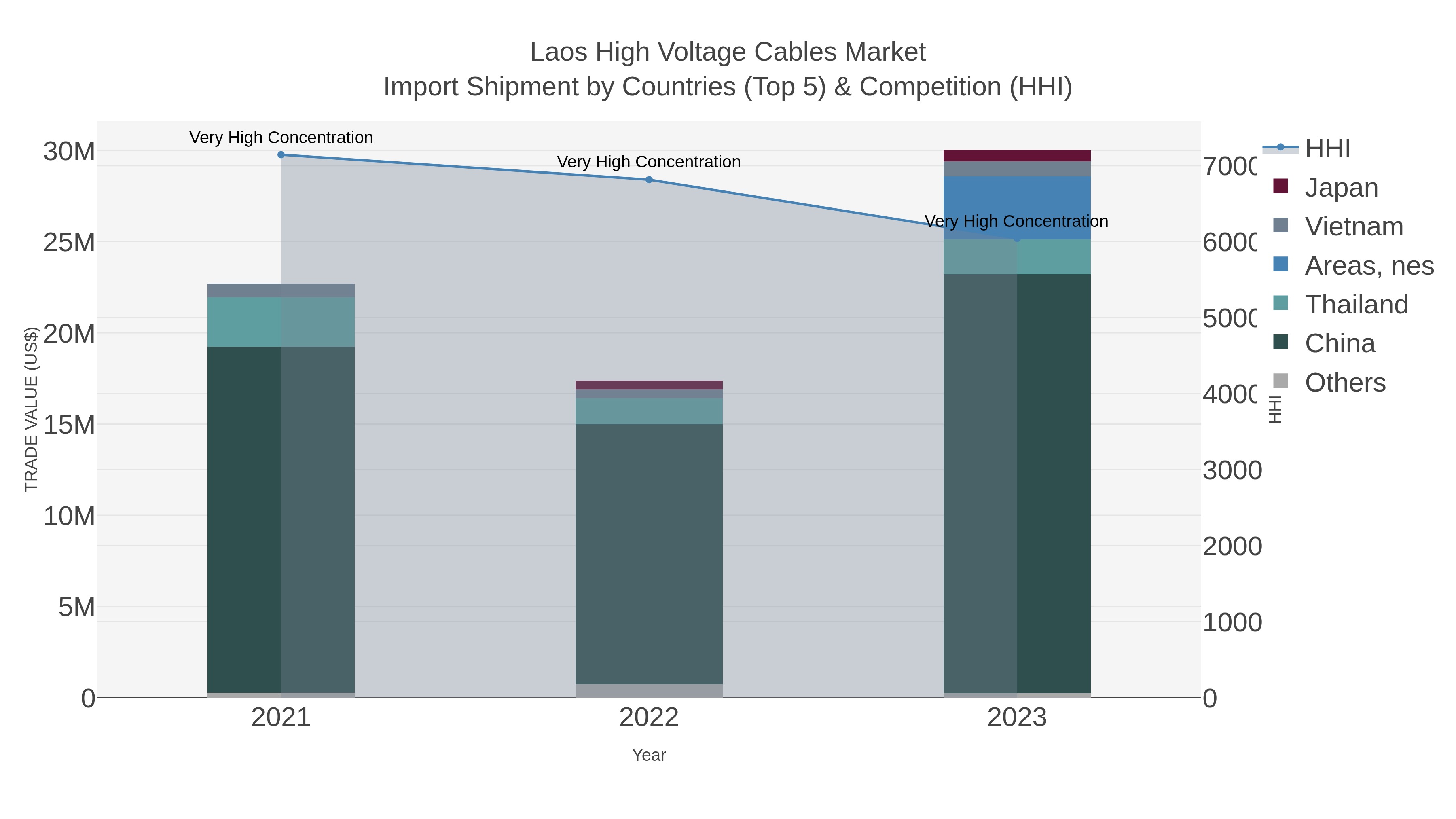Click the 20M y-axis tick label

click(69, 334)
